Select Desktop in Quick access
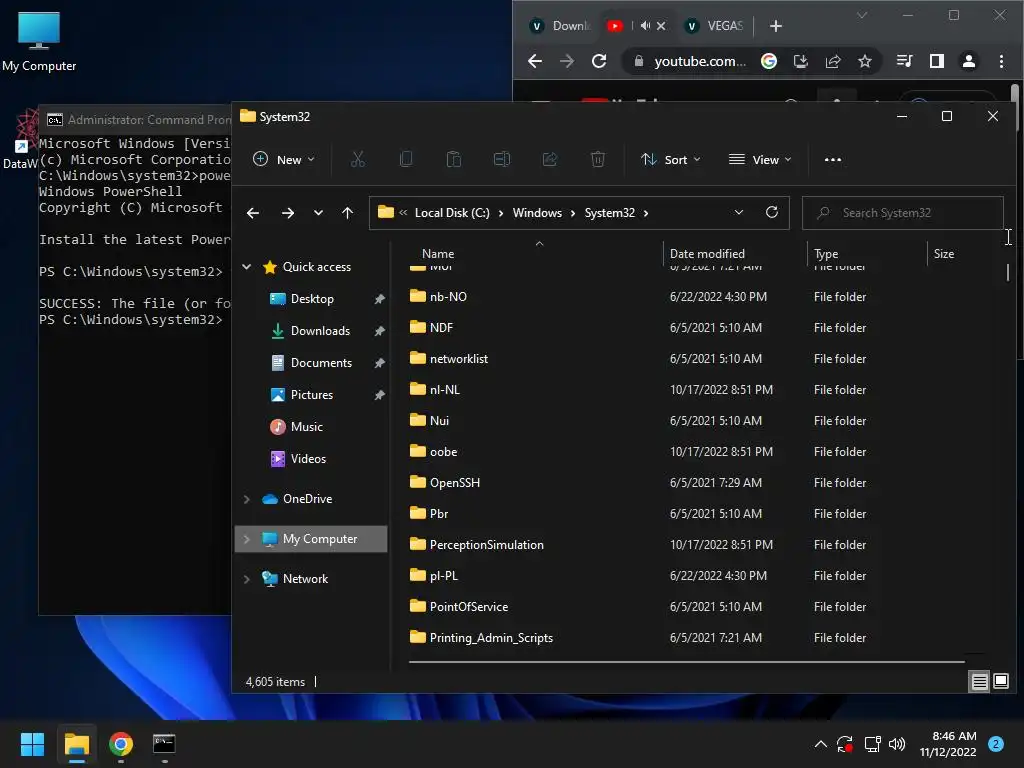Image resolution: width=1024 pixels, height=768 pixels. [x=312, y=298]
